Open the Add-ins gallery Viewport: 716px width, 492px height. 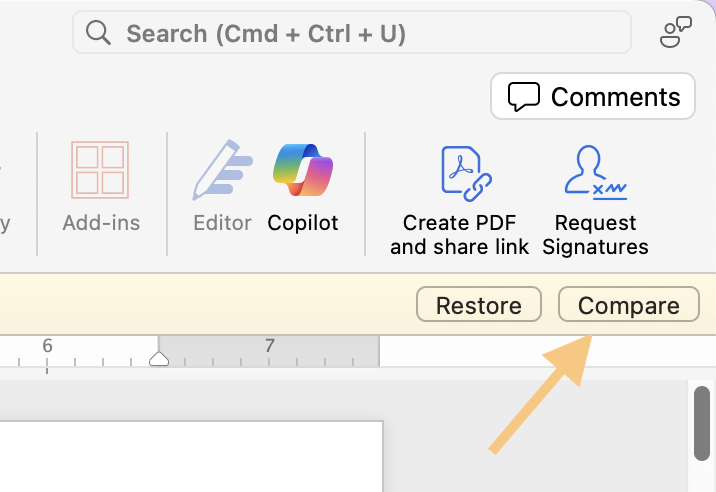point(100,188)
